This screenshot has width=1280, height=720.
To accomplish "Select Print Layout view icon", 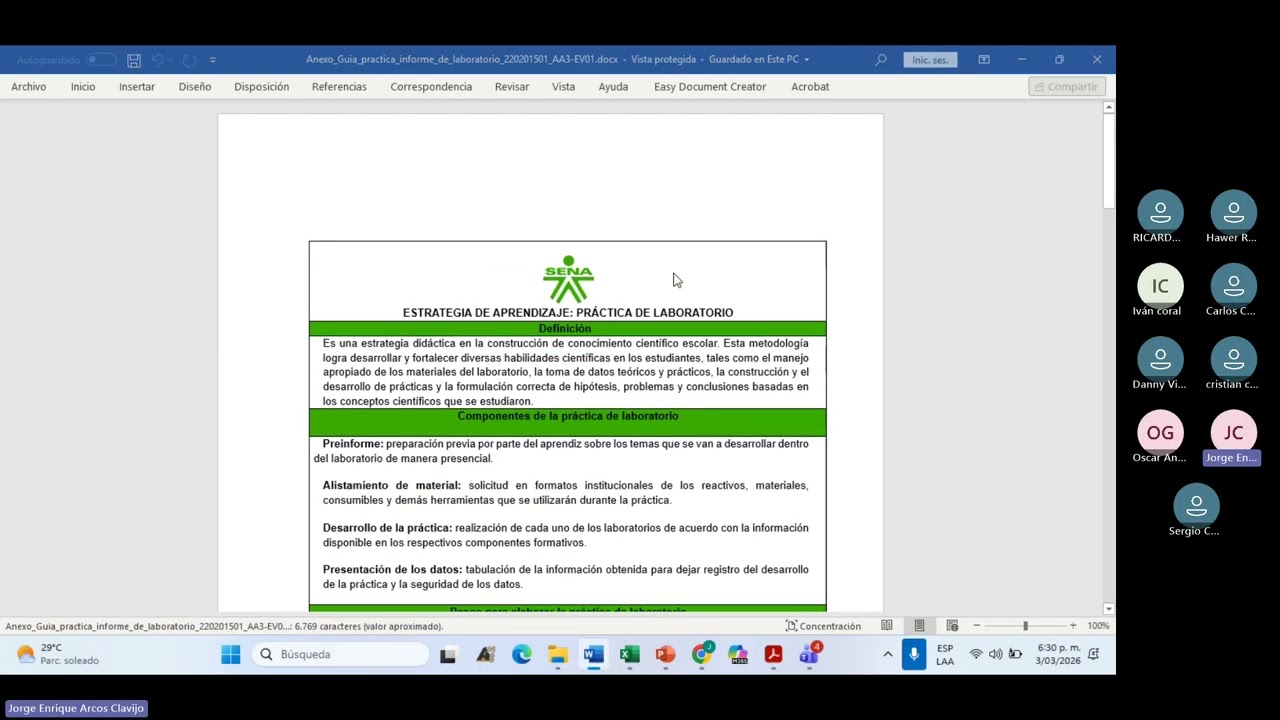I will coord(919,626).
